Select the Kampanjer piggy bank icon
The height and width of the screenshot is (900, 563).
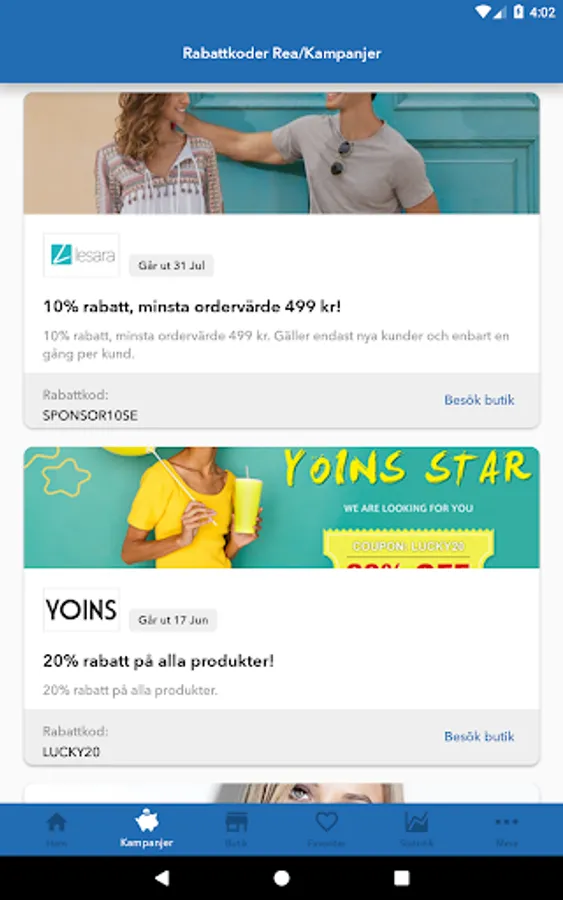click(146, 821)
